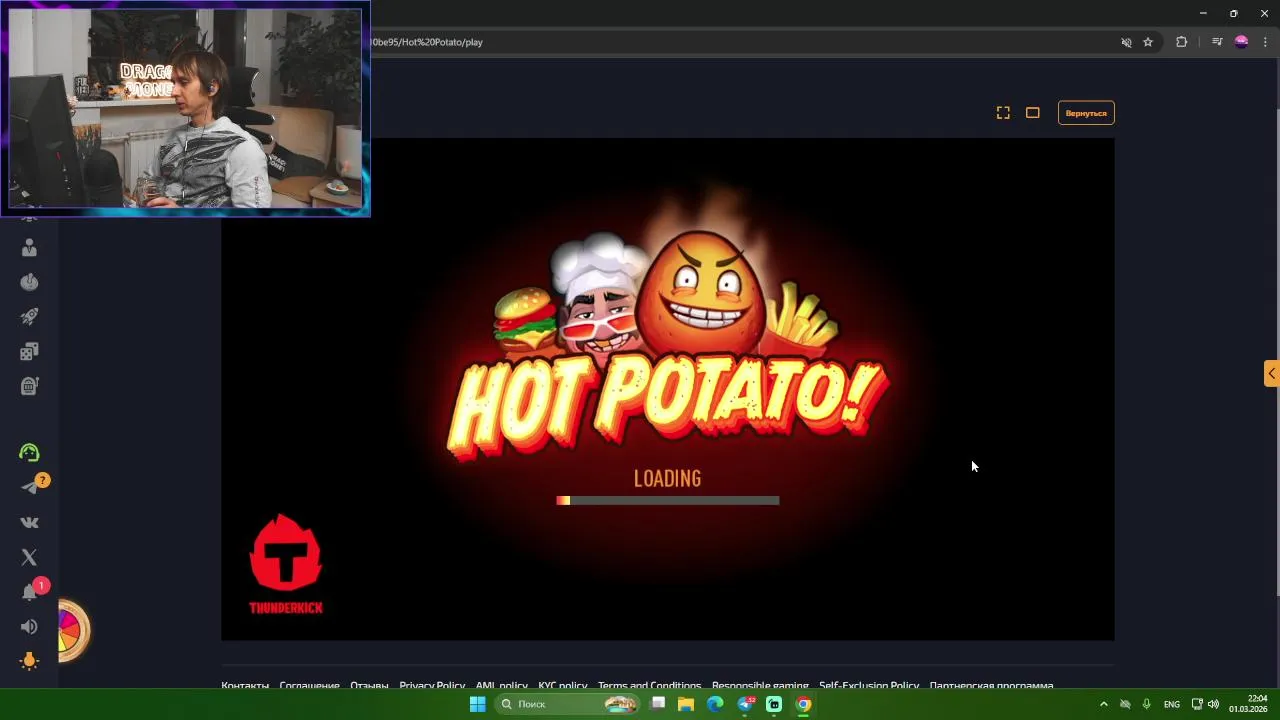
Task: Expand the orange side panel arrow
Action: click(1271, 373)
